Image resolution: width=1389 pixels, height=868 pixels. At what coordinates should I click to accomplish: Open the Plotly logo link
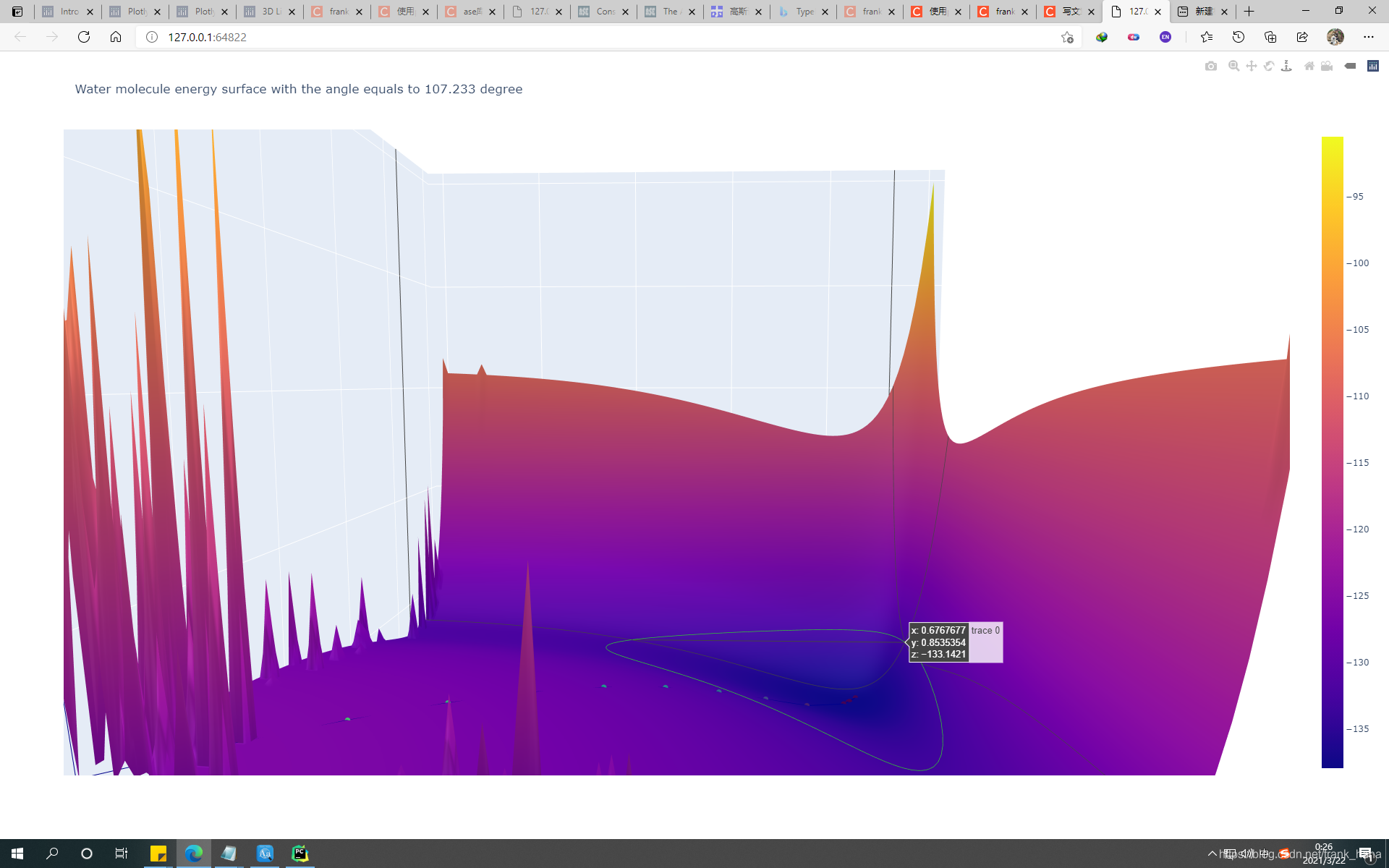(1372, 66)
